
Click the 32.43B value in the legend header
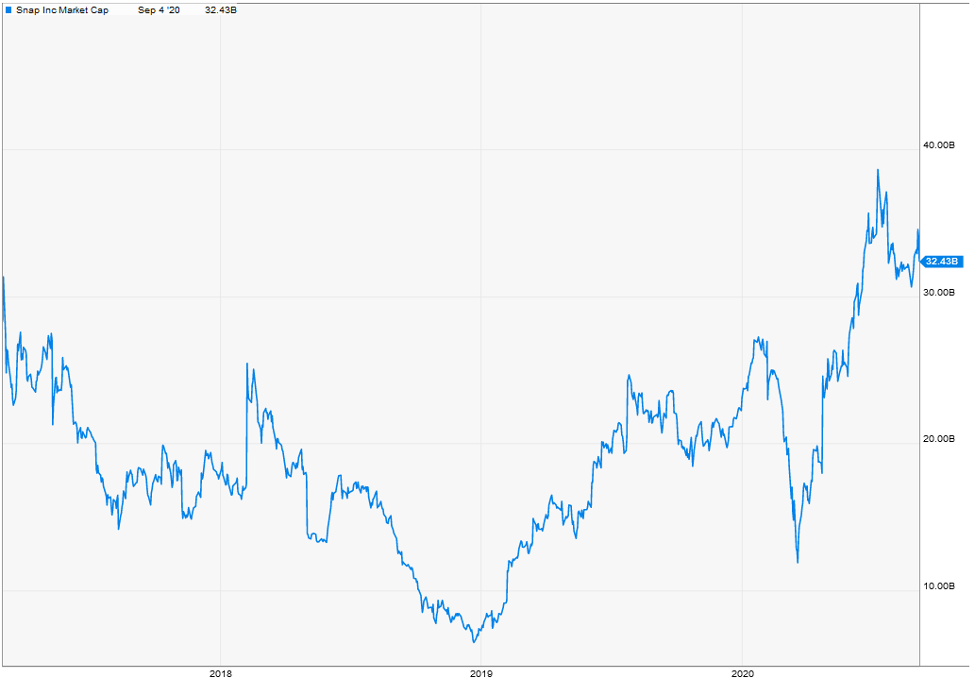(x=221, y=10)
